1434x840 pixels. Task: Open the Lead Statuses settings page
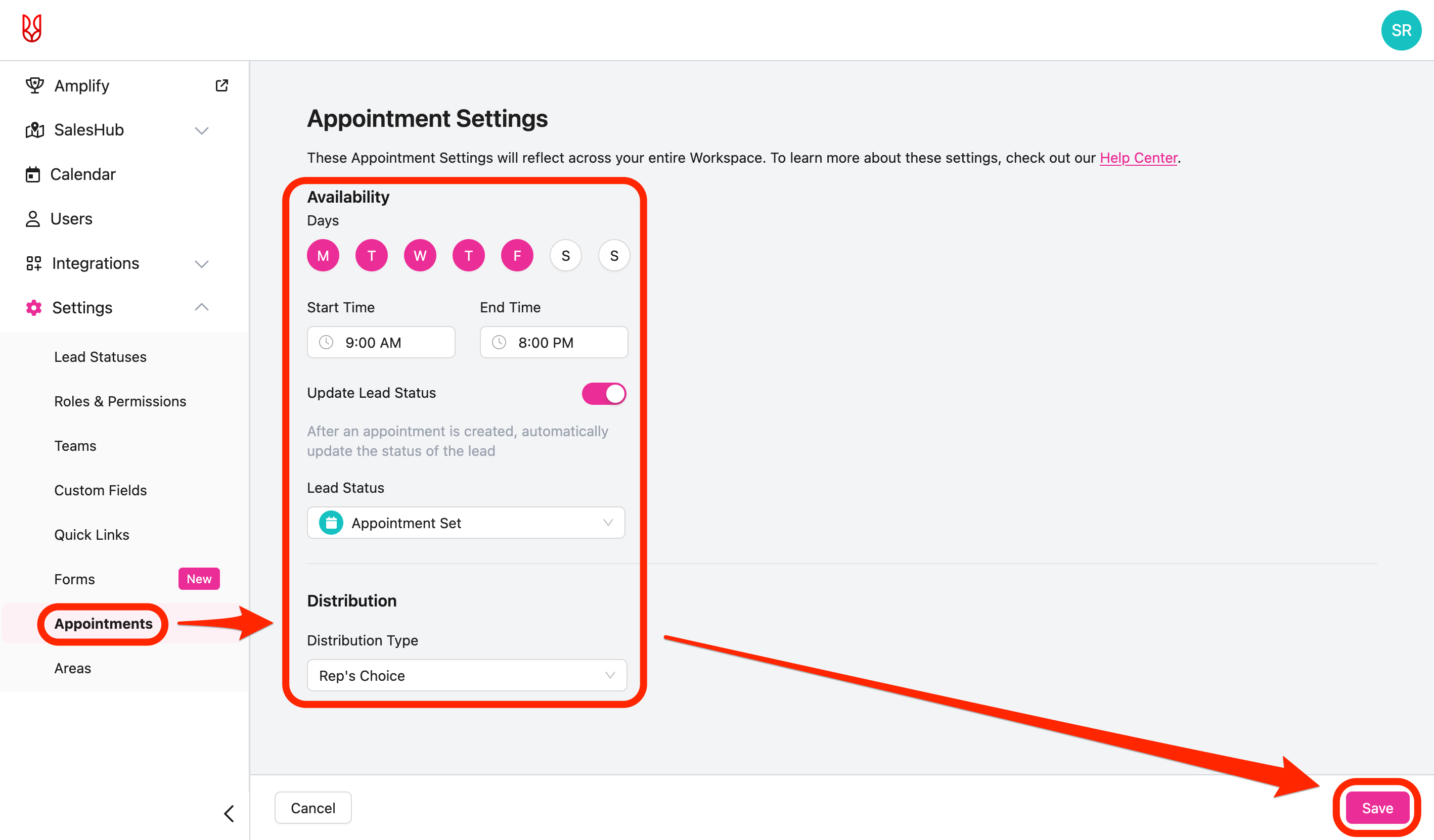point(100,357)
